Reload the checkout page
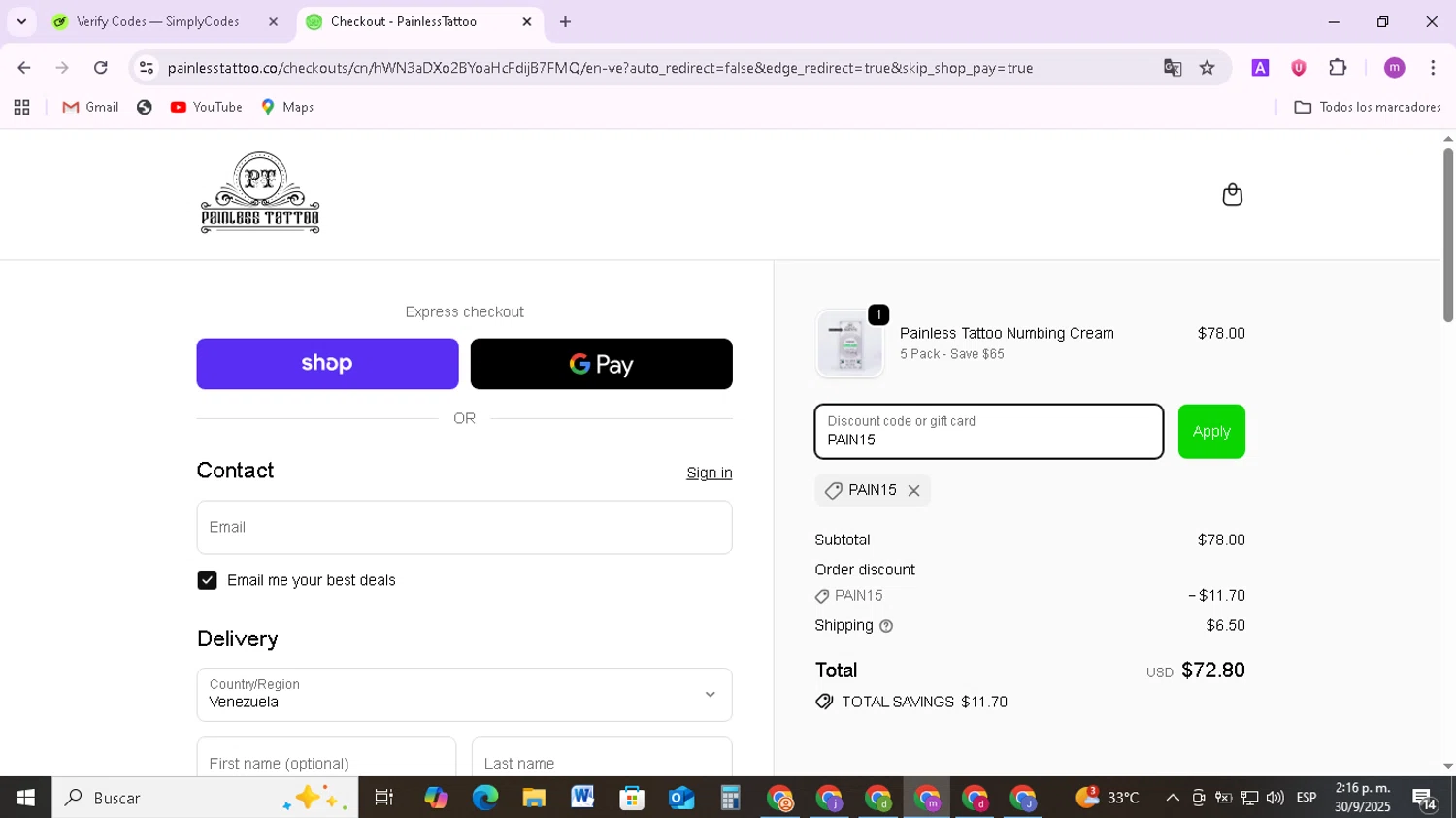 (101, 68)
